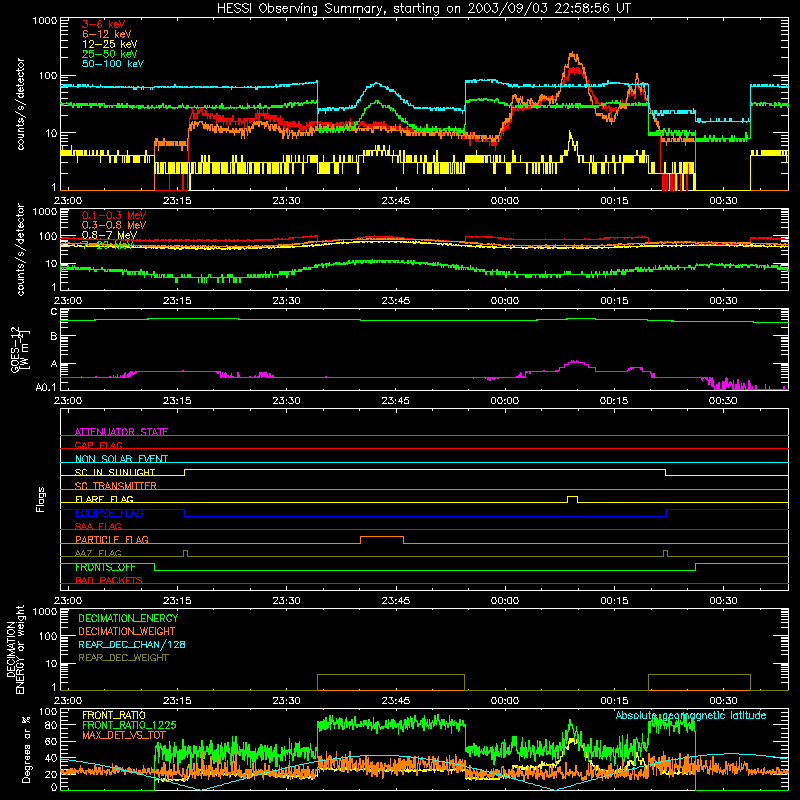800x800 pixels.
Task: Select the GAP_FLAG label
Action: point(98,445)
